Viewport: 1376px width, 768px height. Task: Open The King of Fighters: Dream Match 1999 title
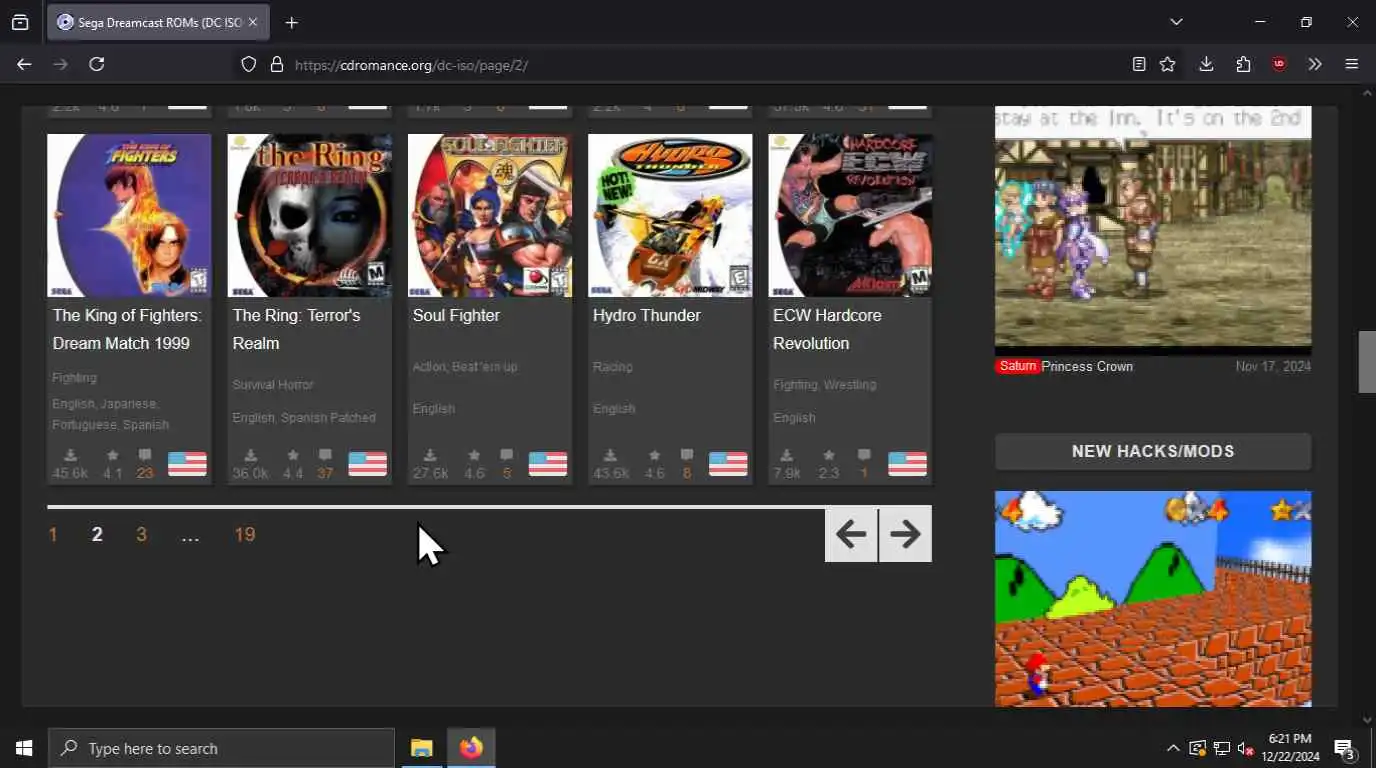127,329
